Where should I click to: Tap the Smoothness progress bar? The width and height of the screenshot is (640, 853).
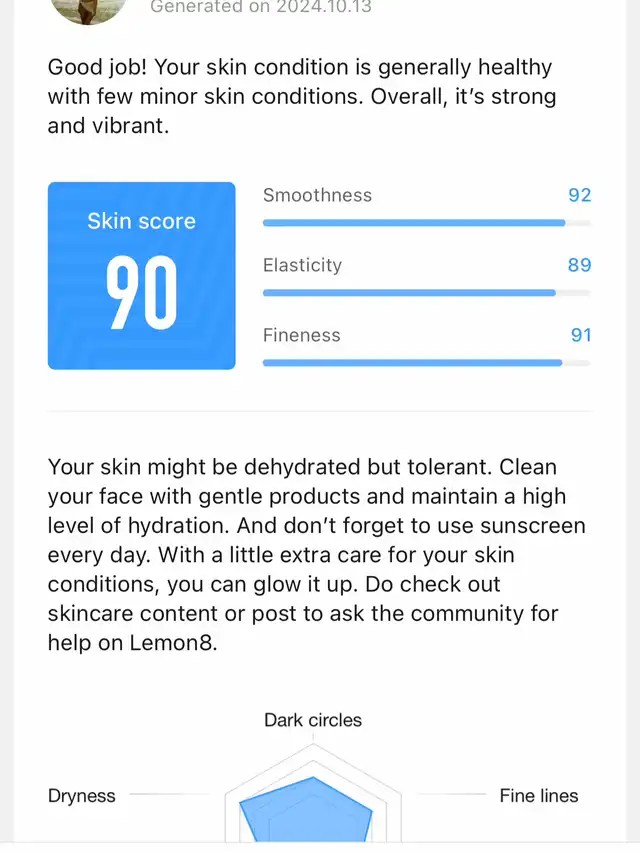tap(427, 223)
